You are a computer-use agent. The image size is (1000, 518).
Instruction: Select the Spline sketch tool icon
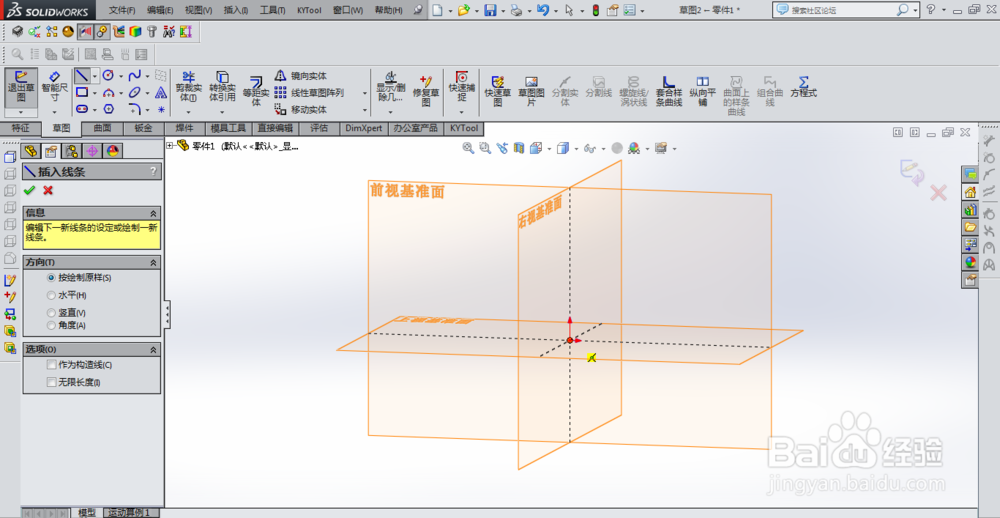pos(135,76)
